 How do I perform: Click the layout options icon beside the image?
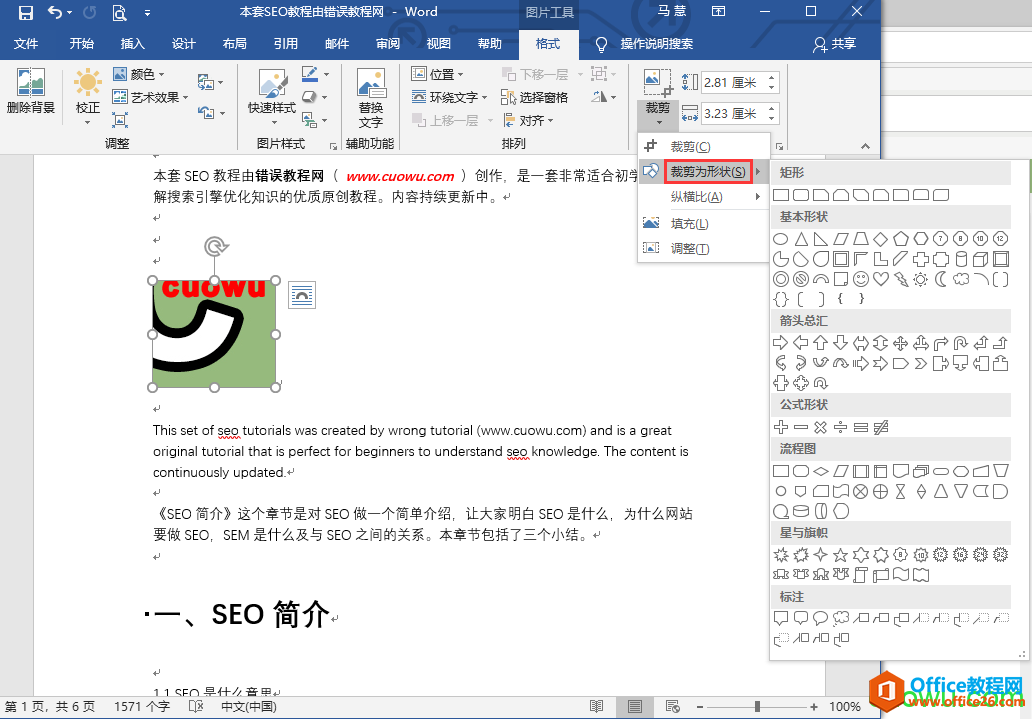tap(302, 295)
